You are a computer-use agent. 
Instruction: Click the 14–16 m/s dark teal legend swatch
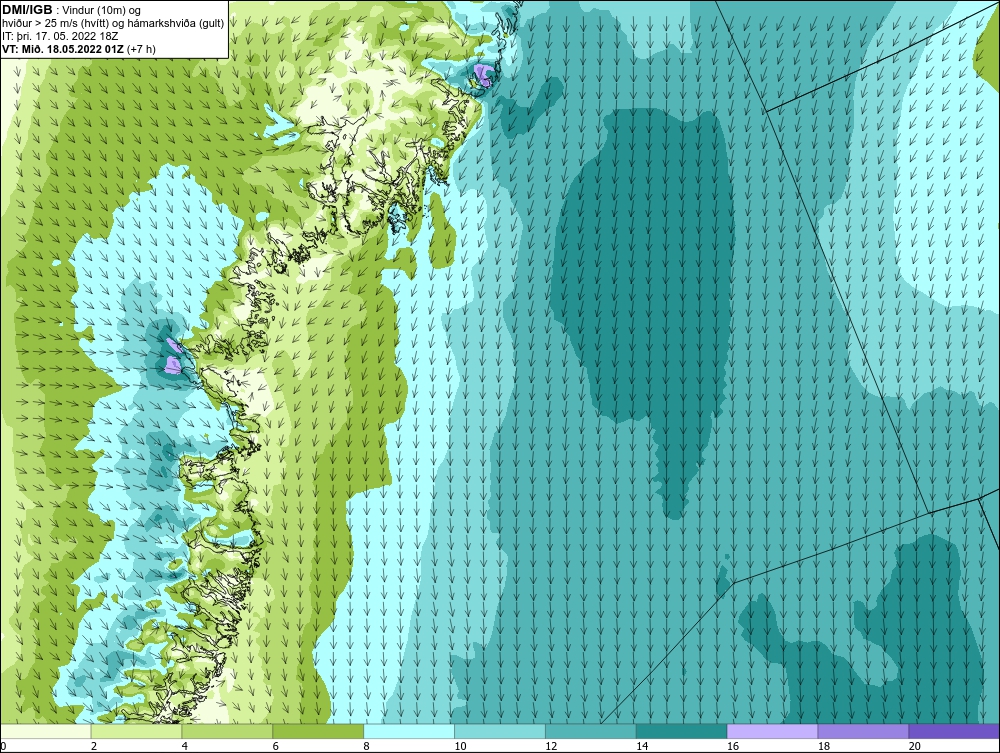682,731
